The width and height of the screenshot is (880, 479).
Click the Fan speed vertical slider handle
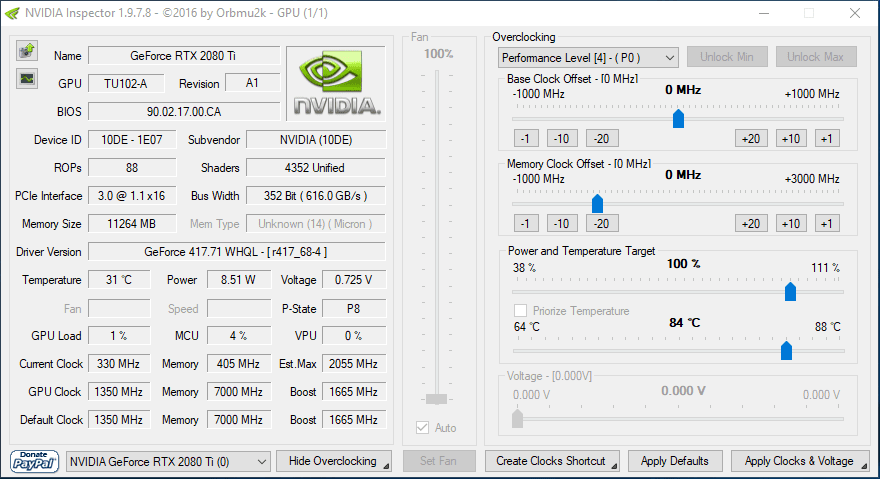[x=436, y=399]
